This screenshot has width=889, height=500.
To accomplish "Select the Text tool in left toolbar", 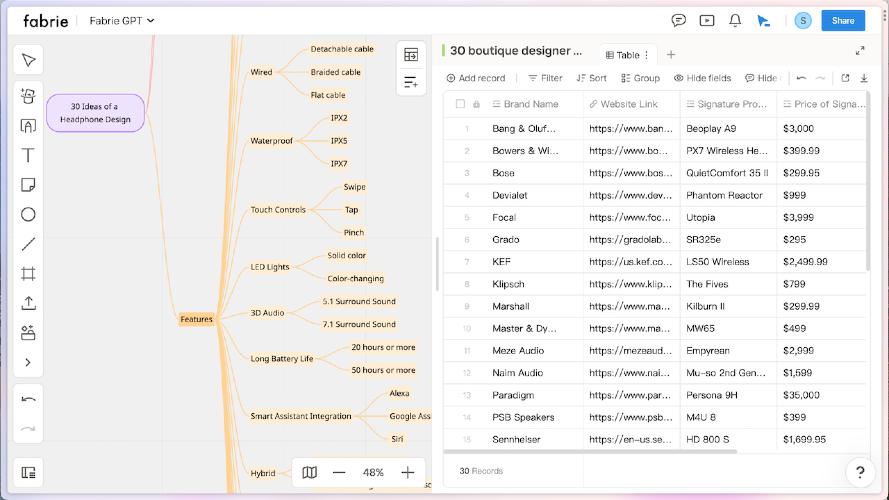I will pos(28,155).
